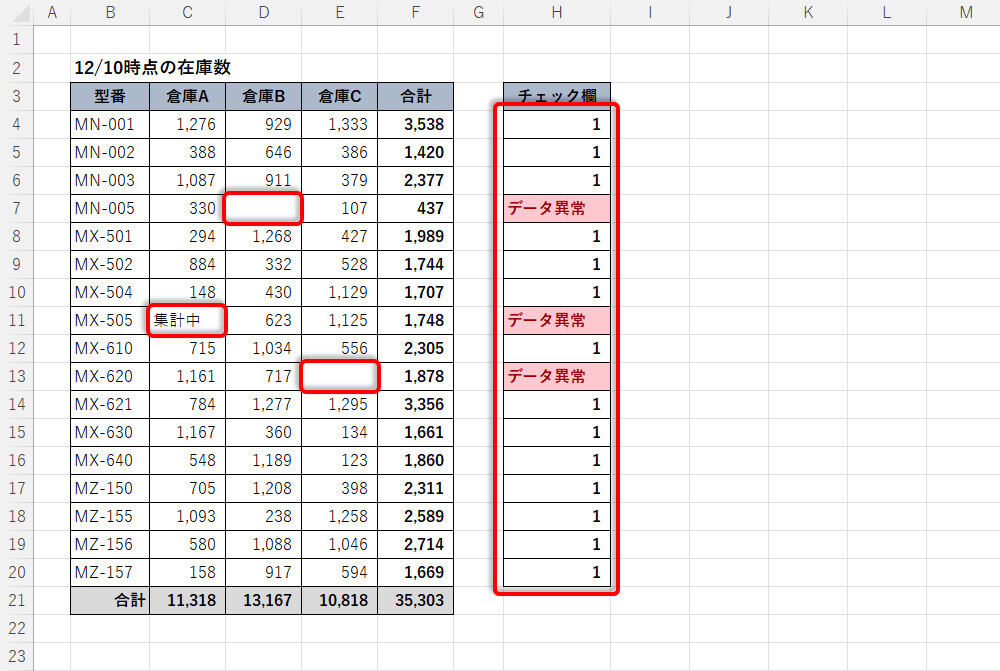This screenshot has width=1000, height=671.
Task: Select the cell MZ-150
Action: [x=110, y=489]
